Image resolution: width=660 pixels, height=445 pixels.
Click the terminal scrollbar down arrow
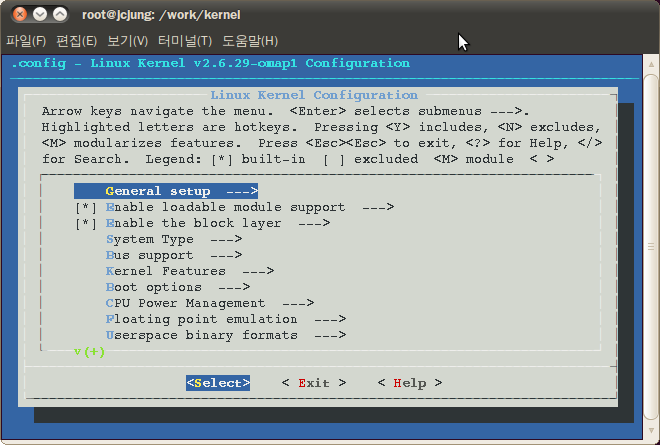(651, 431)
